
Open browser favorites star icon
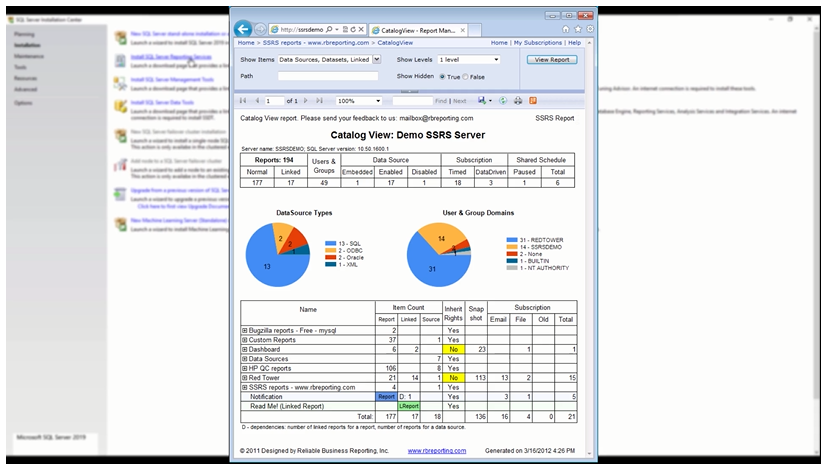pos(578,30)
